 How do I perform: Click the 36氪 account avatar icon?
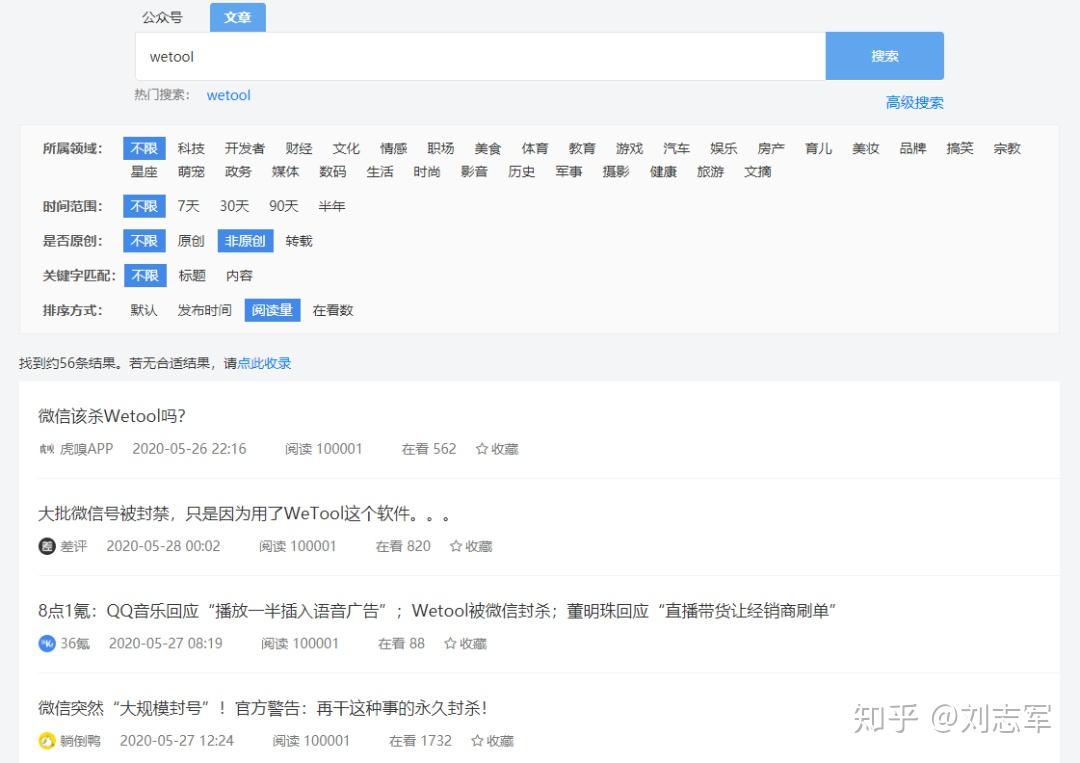point(46,643)
